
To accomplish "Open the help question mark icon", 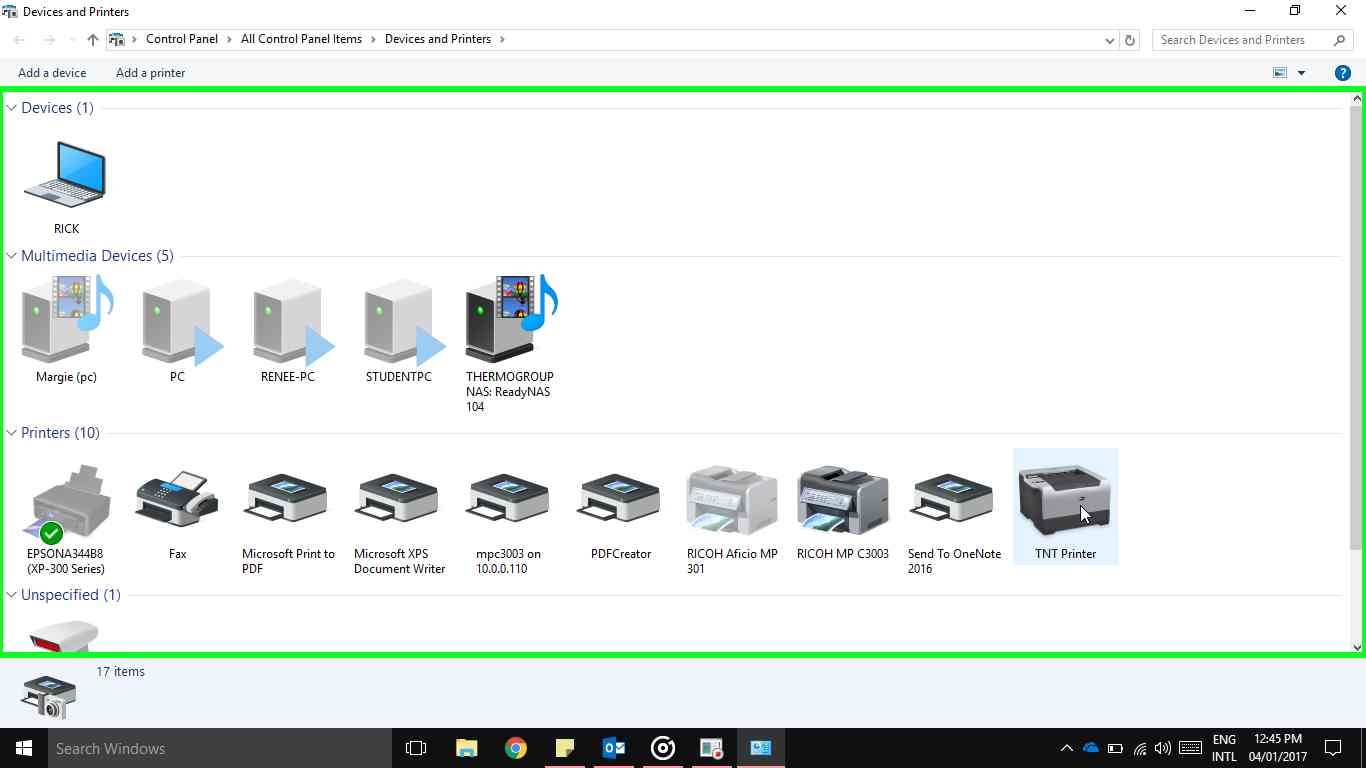I will pyautogui.click(x=1343, y=73).
